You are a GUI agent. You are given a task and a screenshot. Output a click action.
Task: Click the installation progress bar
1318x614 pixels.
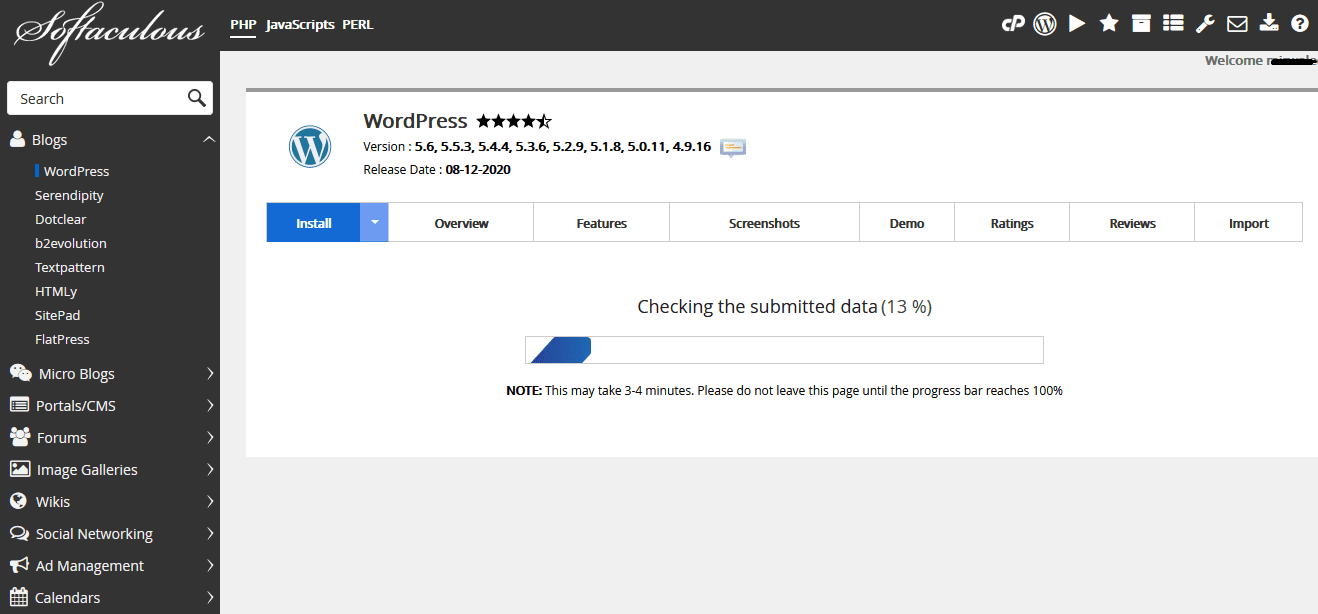[x=784, y=350]
